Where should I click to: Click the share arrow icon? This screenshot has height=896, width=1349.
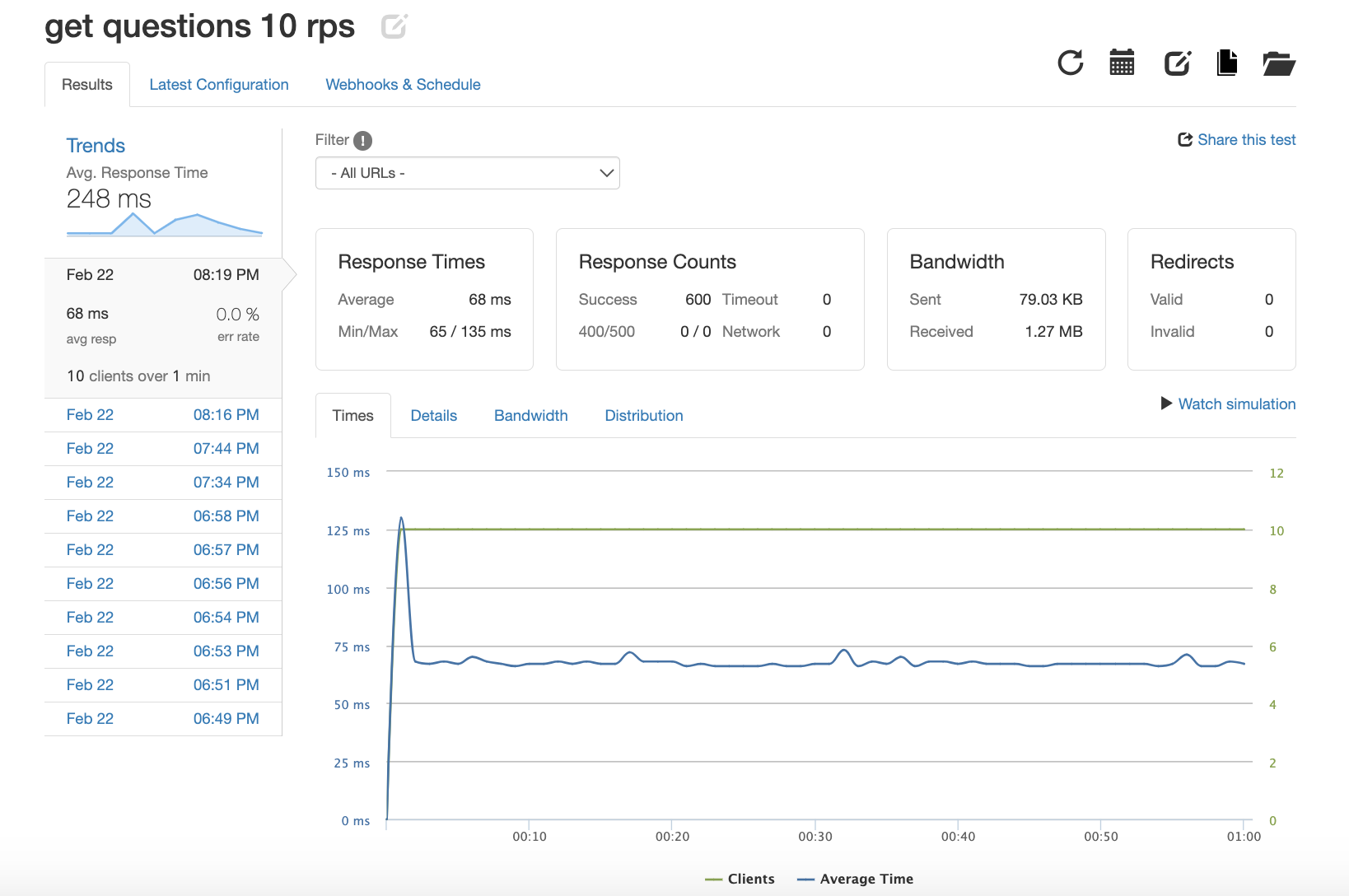[1185, 140]
